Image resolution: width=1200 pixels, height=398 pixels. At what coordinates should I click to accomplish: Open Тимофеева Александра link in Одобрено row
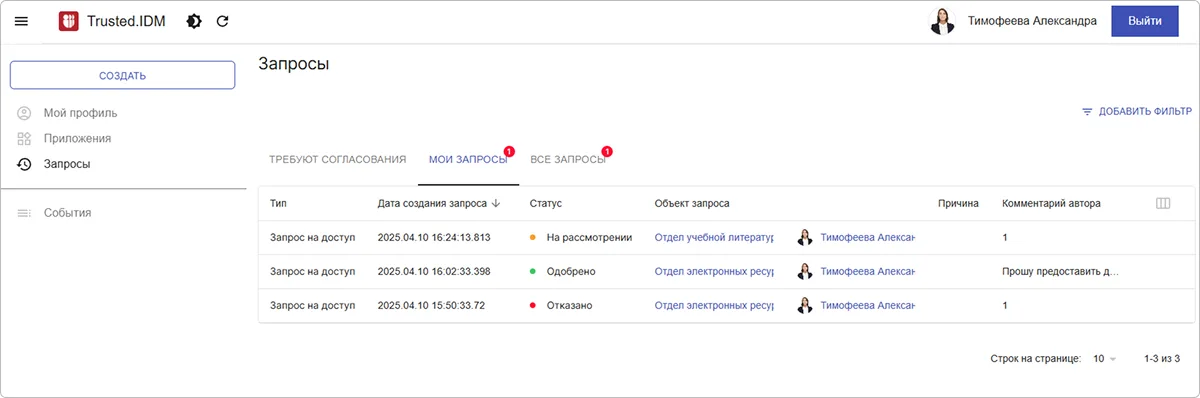[x=868, y=271]
